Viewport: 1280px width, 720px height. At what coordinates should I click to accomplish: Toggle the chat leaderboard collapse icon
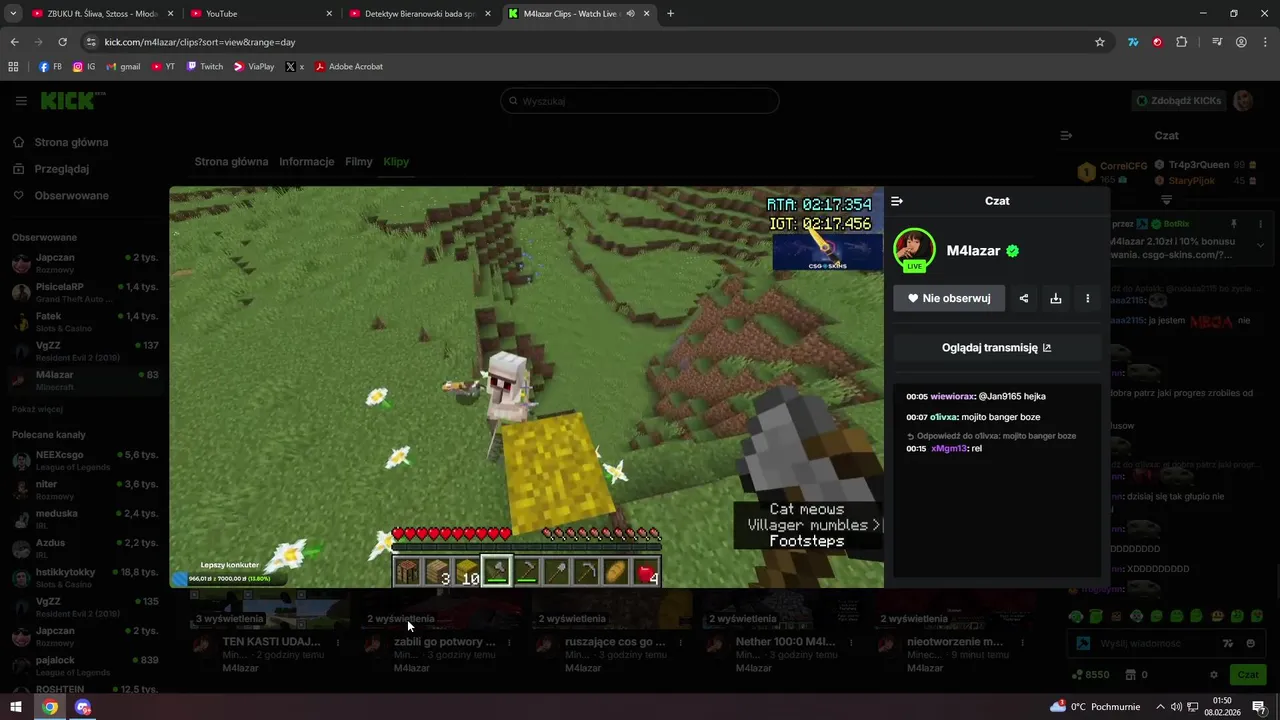point(1166,200)
